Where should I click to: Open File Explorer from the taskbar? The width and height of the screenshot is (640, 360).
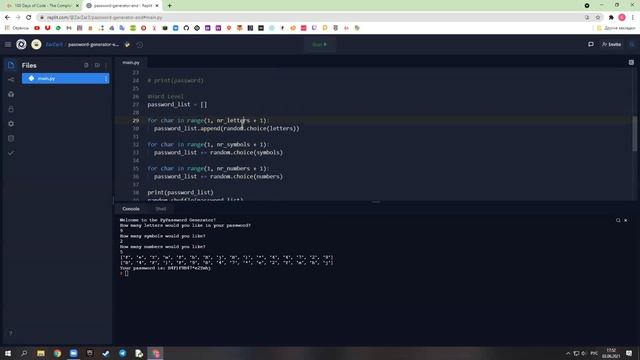pyautogui.click(x=41, y=353)
